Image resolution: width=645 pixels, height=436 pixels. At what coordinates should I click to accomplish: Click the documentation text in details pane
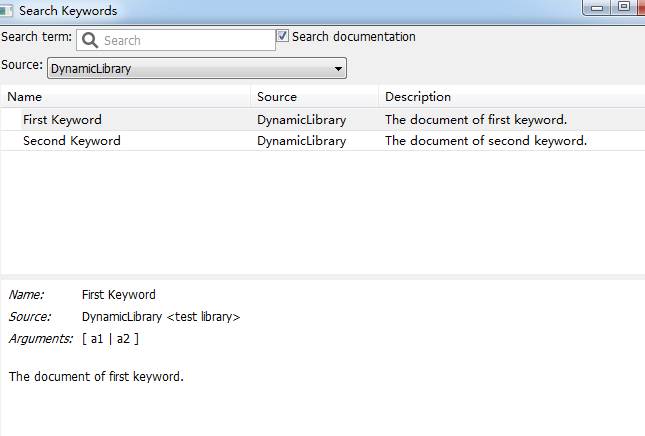96,376
